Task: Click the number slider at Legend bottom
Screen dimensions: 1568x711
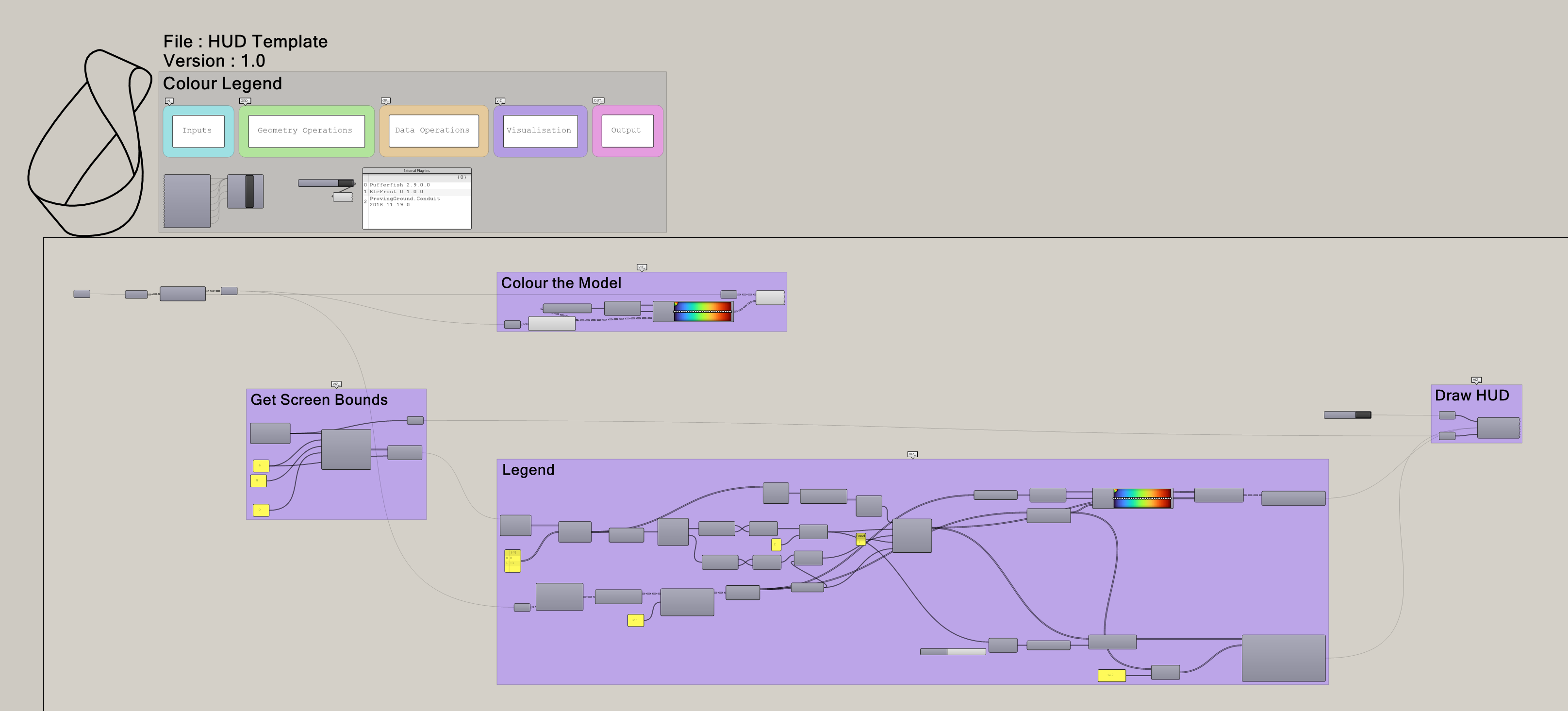Action: click(x=953, y=652)
